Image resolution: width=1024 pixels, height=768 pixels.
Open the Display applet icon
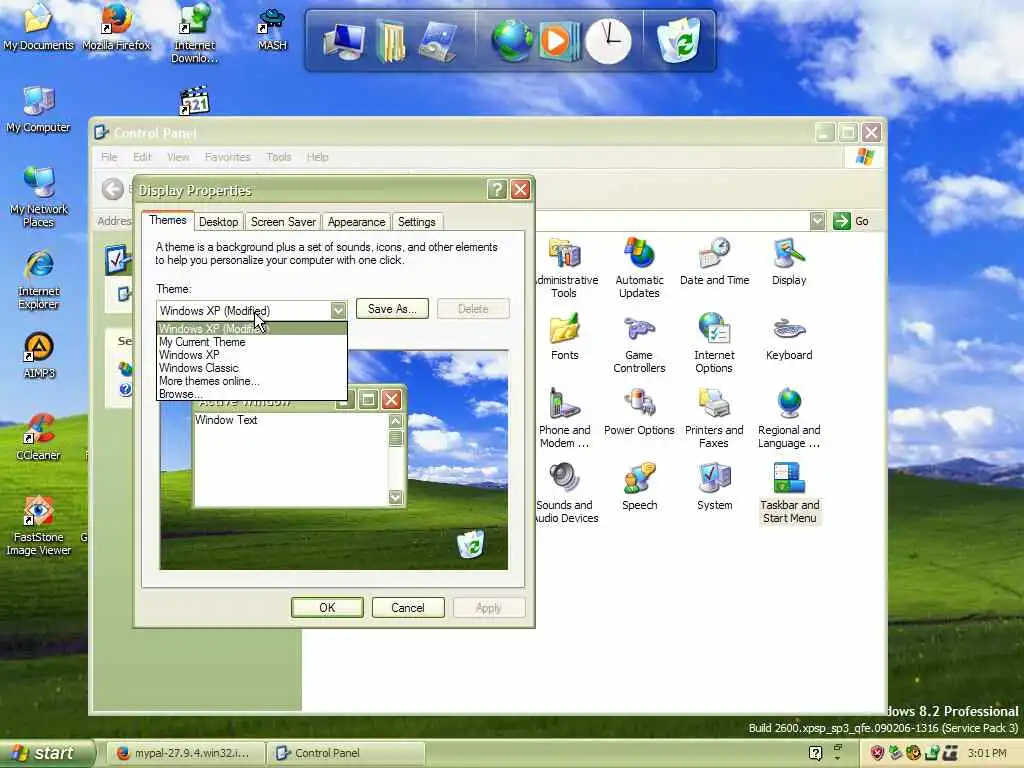(789, 262)
